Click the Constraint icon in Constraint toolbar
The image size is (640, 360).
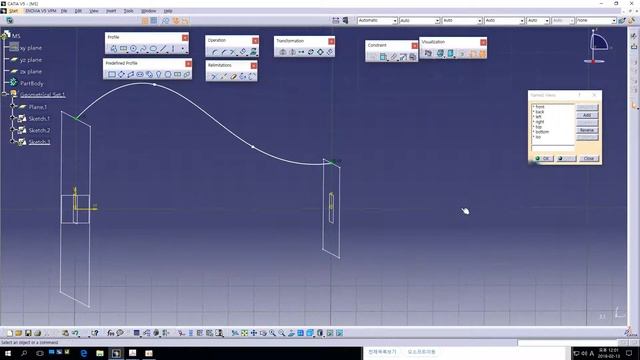click(x=383, y=57)
